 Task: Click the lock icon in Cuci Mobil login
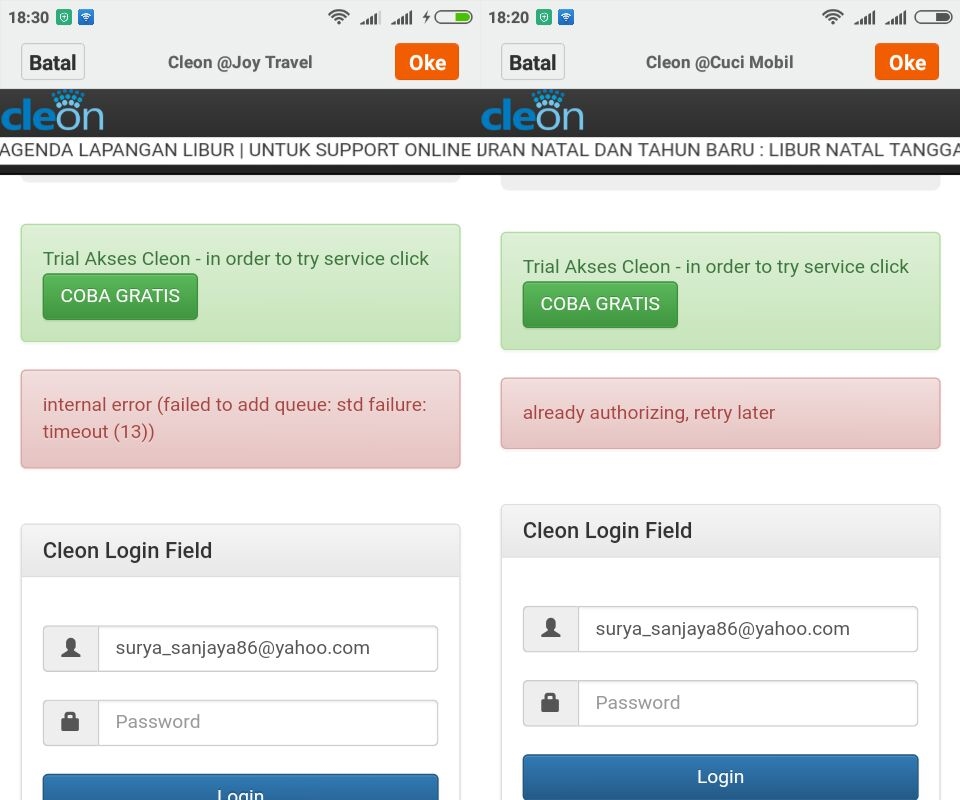click(x=550, y=702)
